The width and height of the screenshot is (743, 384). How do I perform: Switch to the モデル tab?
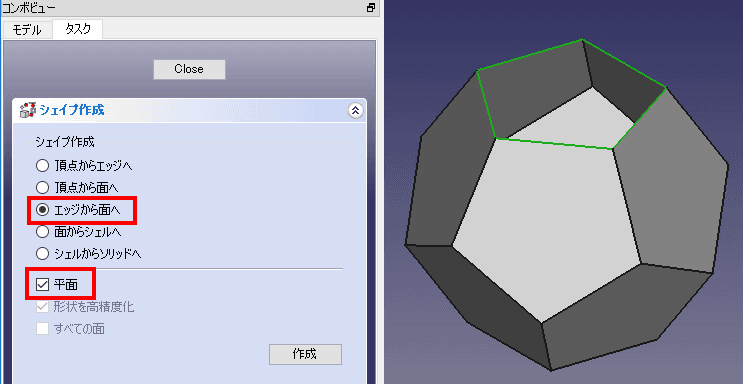(27, 30)
